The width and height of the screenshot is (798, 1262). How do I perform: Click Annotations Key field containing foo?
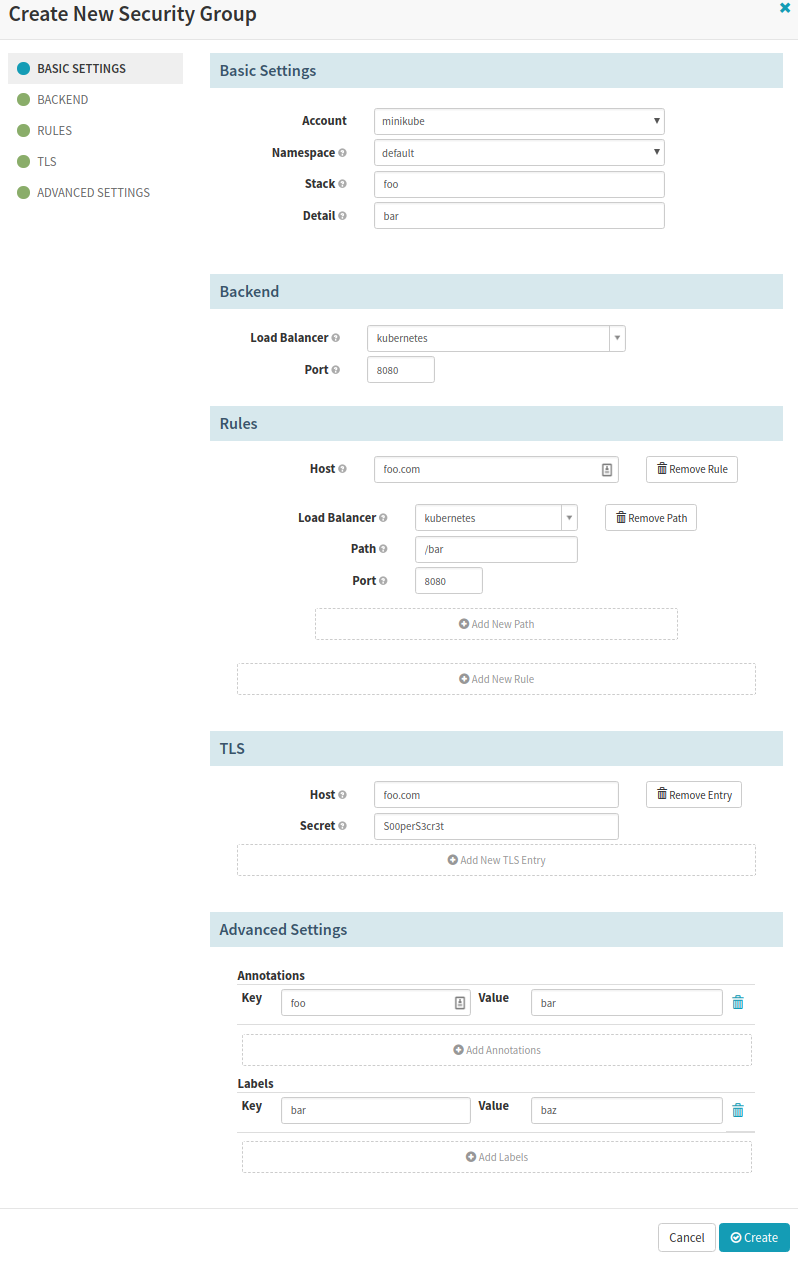[x=376, y=1003]
